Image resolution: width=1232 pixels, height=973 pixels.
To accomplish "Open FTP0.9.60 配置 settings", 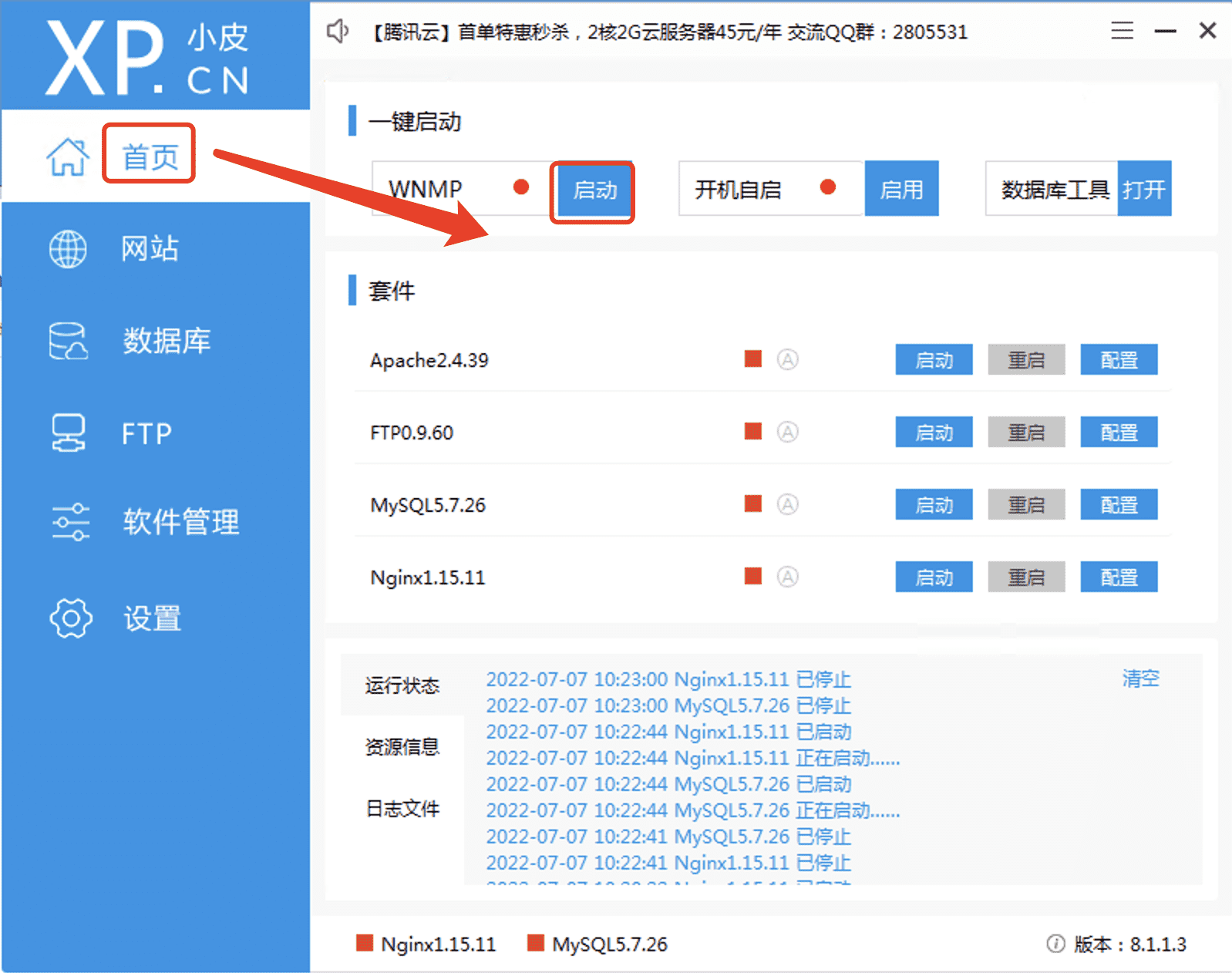I will (1119, 433).
